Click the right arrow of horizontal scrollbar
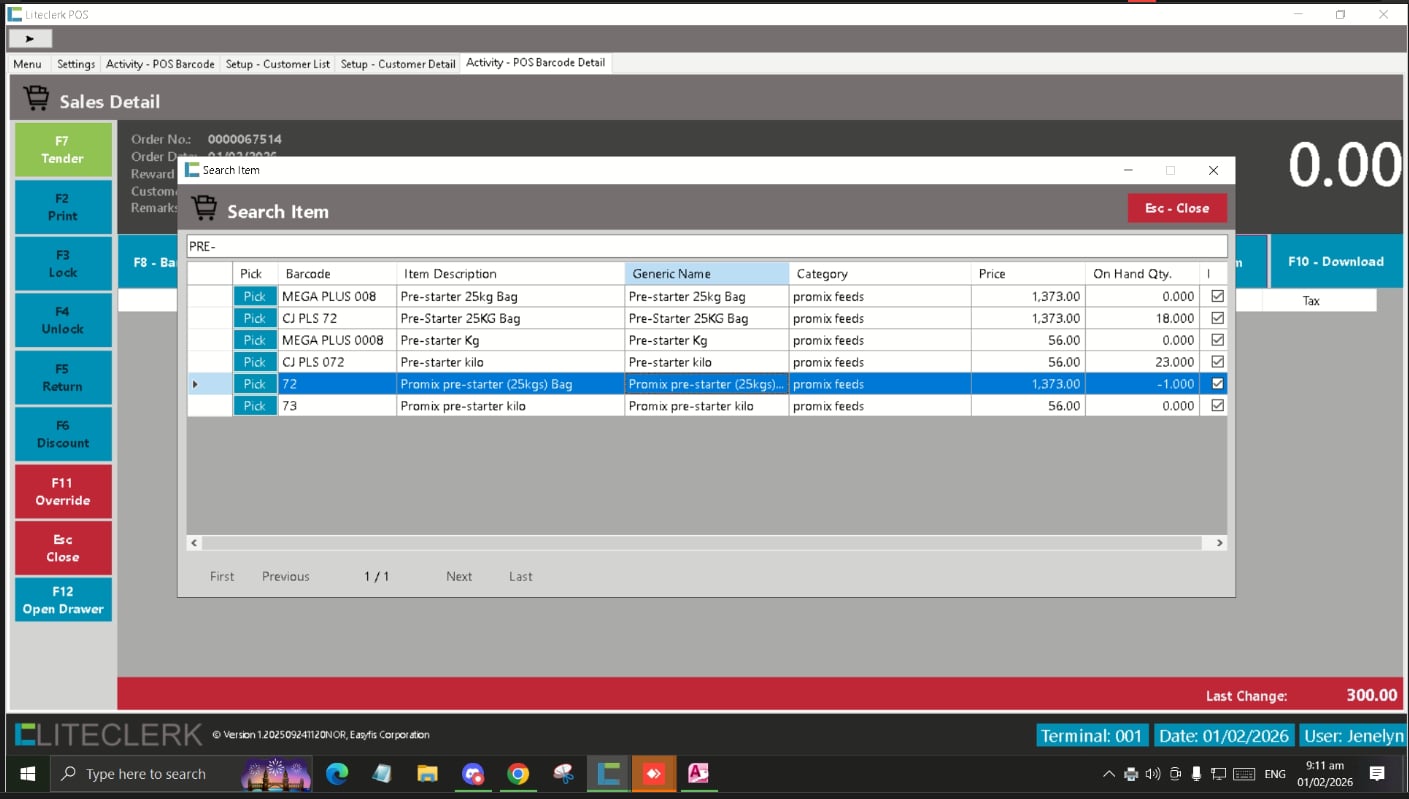 [x=1218, y=543]
